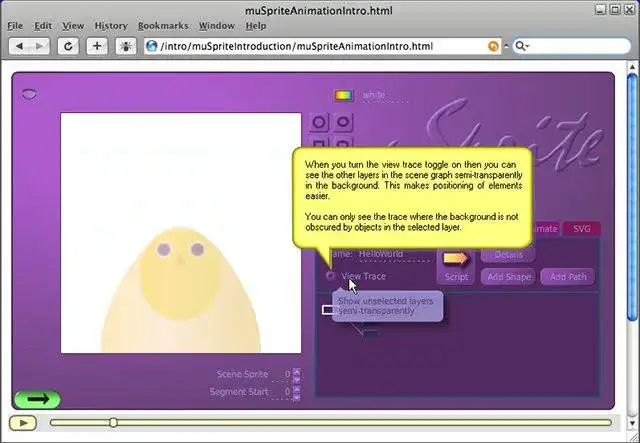
Task: Switch to the partially hidden Animate tab
Action: (545, 229)
